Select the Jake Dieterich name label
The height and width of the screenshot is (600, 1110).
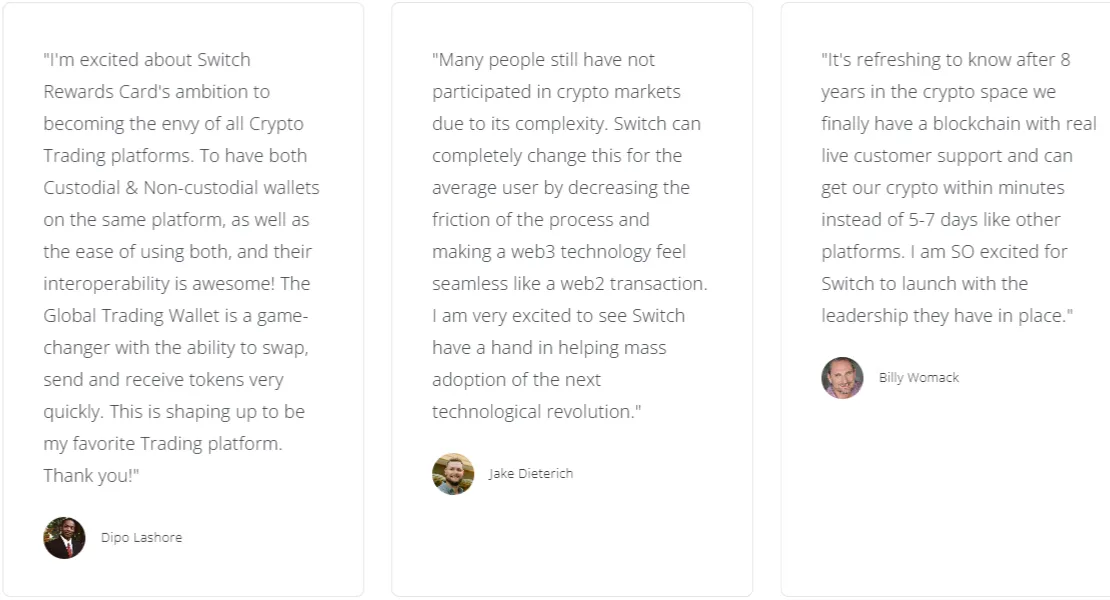(x=531, y=473)
